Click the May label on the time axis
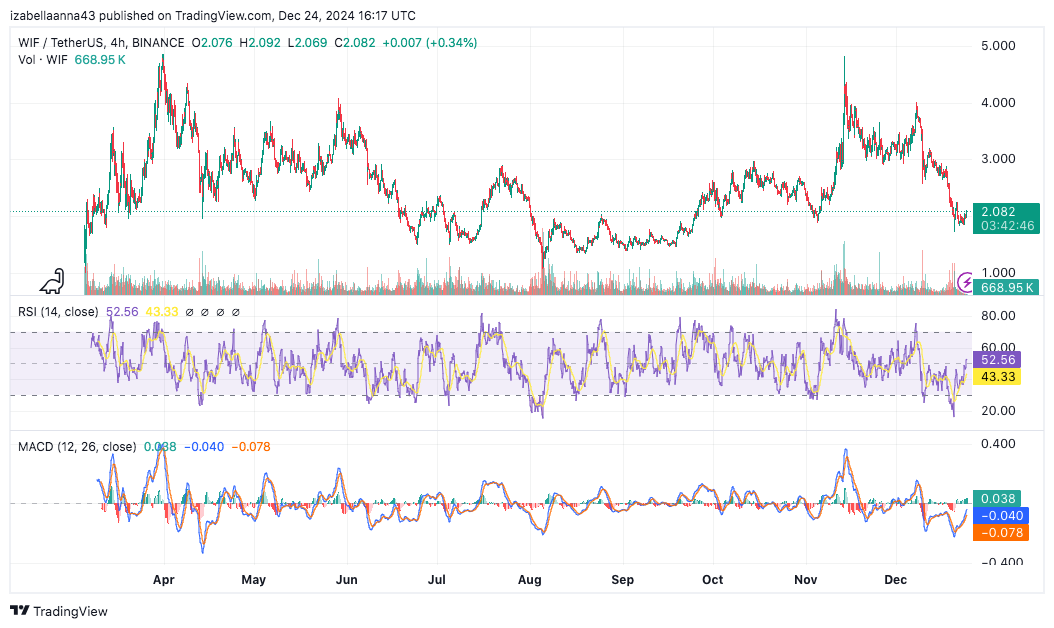Image resolution: width=1054 pixels, height=628 pixels. 253,580
